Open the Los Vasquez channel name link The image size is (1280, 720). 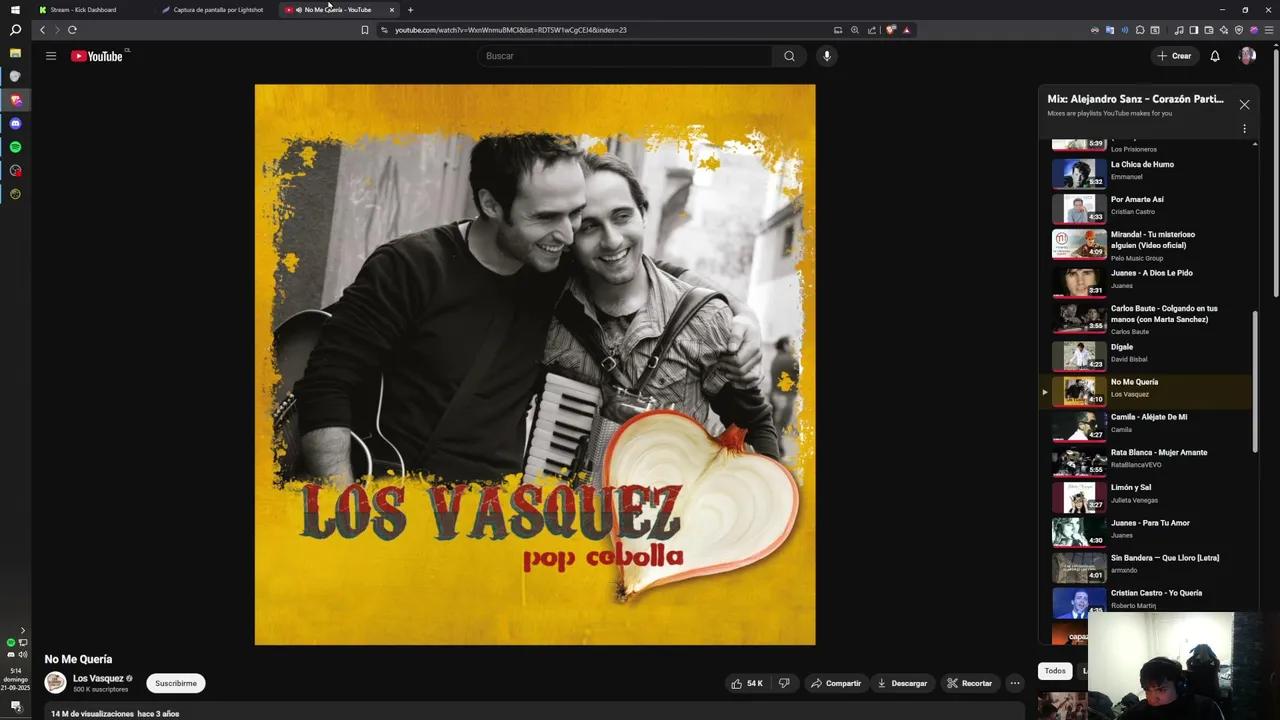point(98,678)
